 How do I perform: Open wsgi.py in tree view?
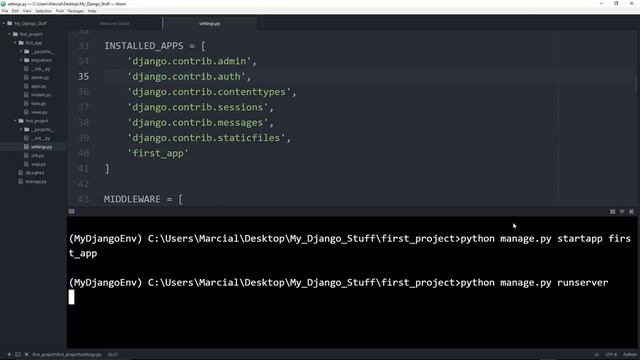35,164
